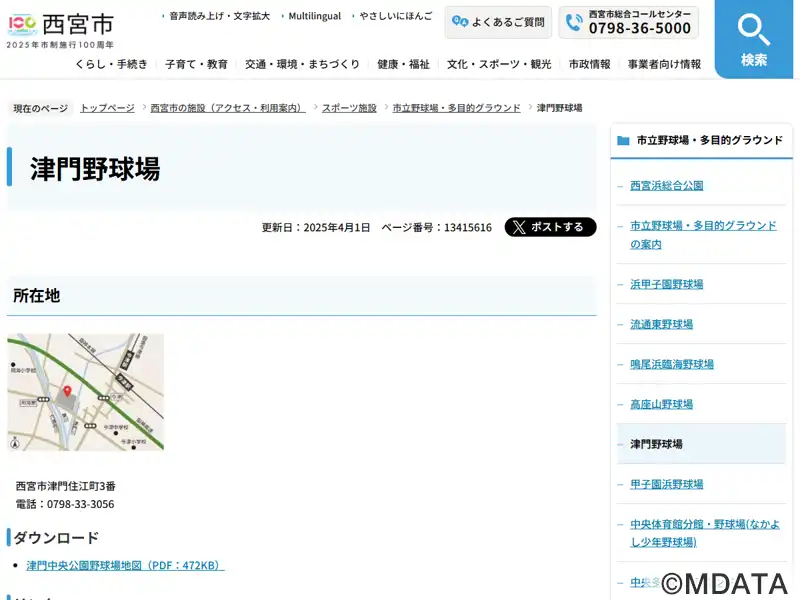
Task: Open 流通東野球場 sidebar link
Action: pyautogui.click(x=661, y=324)
